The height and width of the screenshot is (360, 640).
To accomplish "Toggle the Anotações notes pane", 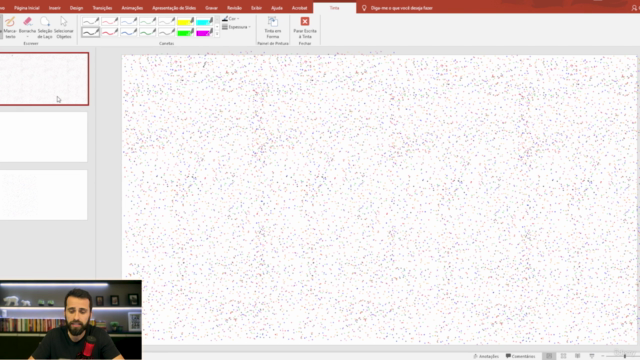I will pos(486,356).
